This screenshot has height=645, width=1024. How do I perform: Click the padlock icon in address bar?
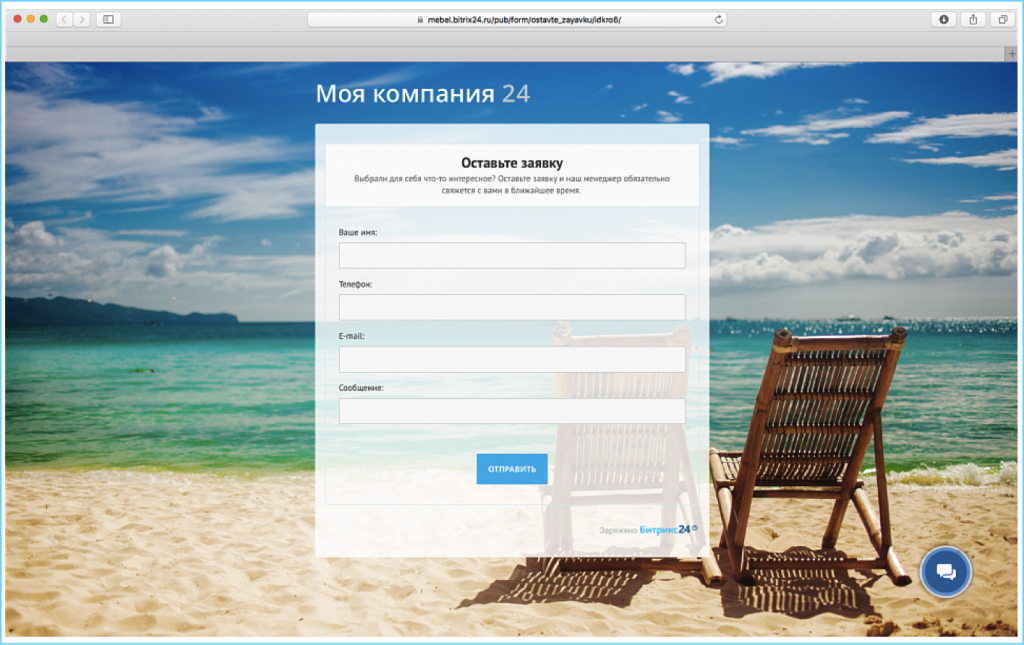pyautogui.click(x=419, y=20)
